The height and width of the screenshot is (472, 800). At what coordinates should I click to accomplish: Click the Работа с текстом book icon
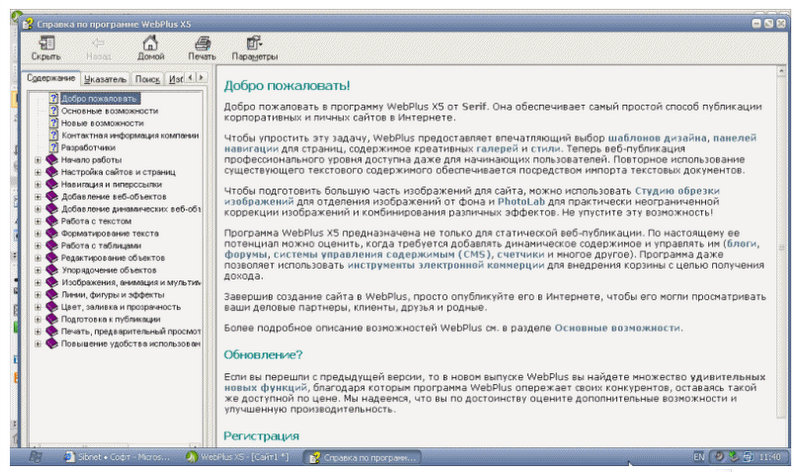52,220
